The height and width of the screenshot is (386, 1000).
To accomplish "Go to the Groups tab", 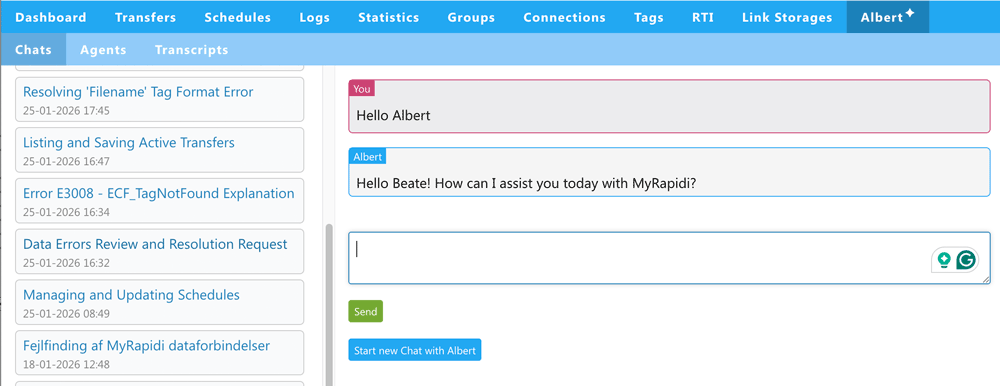I will click(471, 17).
